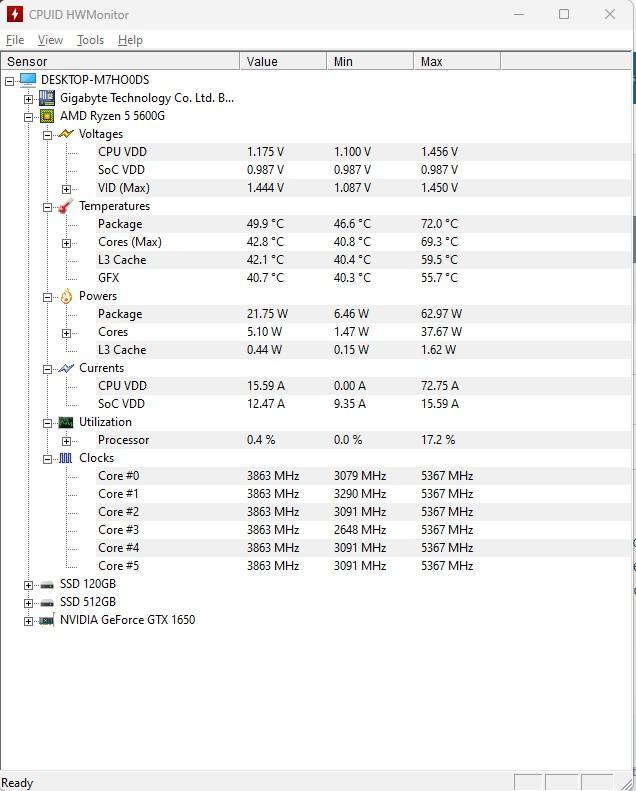Click the Max column header
Screen dimensions: 636x791
tap(457, 62)
